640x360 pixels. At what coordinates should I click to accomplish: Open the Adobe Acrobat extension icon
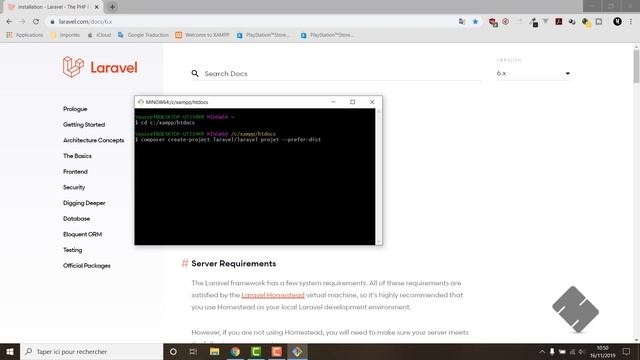click(x=559, y=22)
